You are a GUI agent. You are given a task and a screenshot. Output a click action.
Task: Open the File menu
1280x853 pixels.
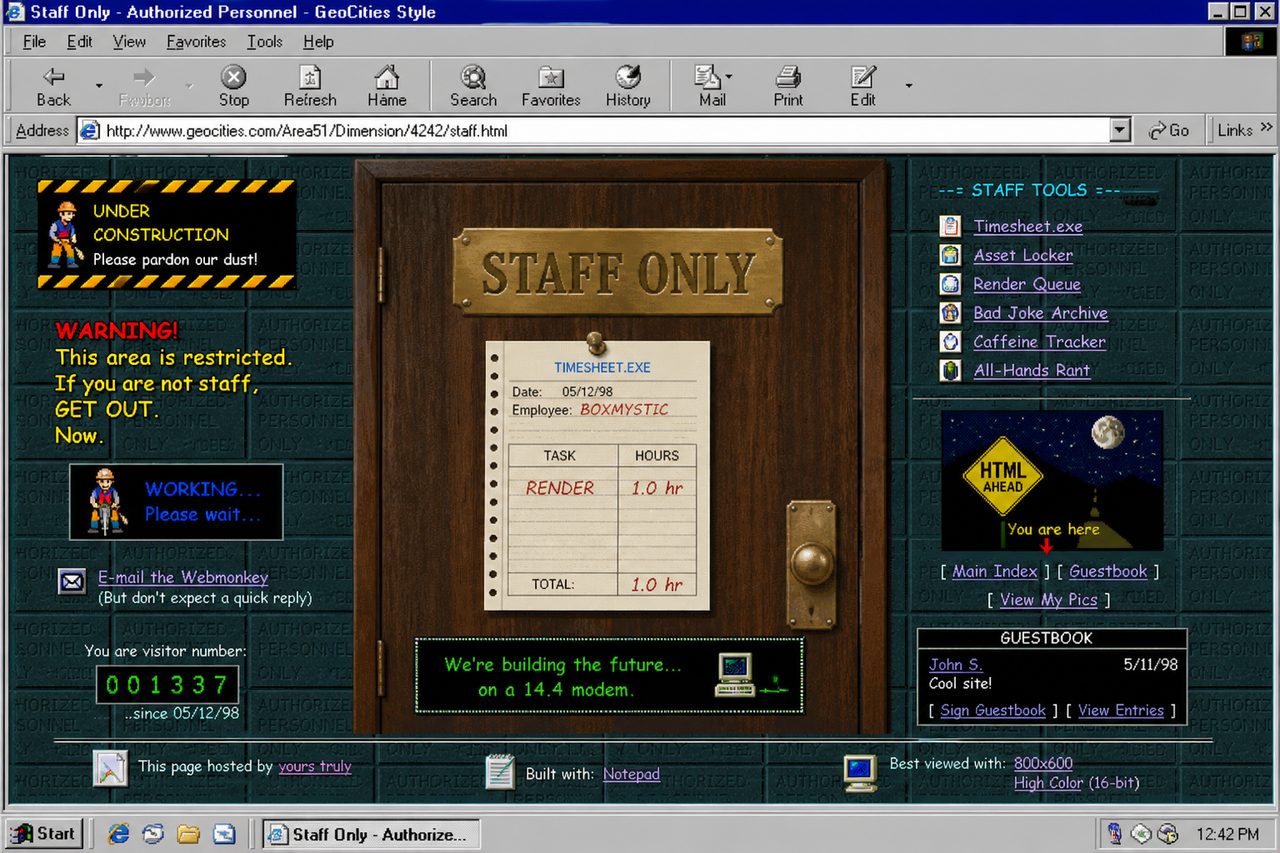click(34, 42)
